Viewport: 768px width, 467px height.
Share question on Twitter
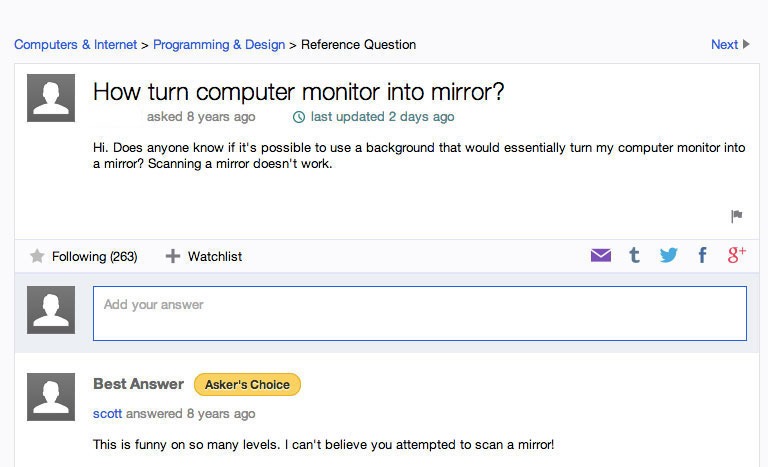tap(668, 256)
